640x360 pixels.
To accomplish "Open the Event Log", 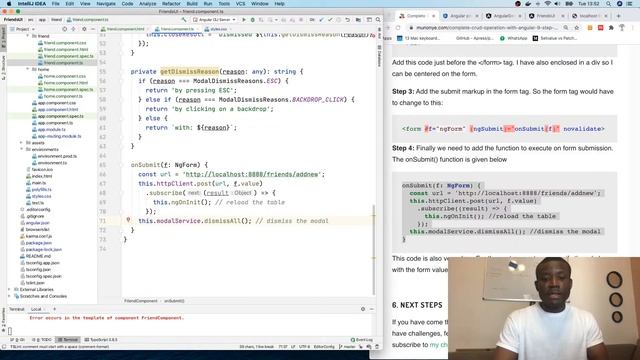I will [x=362, y=340].
